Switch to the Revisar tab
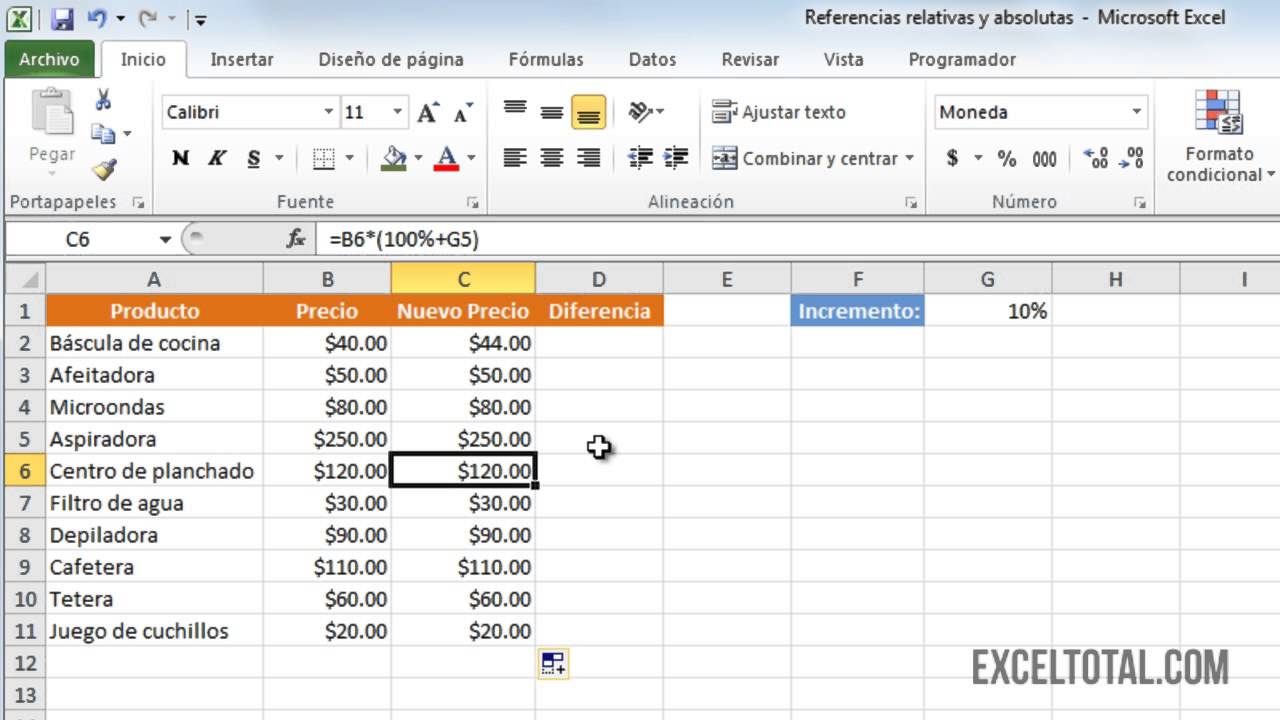The width and height of the screenshot is (1280, 720). [750, 60]
